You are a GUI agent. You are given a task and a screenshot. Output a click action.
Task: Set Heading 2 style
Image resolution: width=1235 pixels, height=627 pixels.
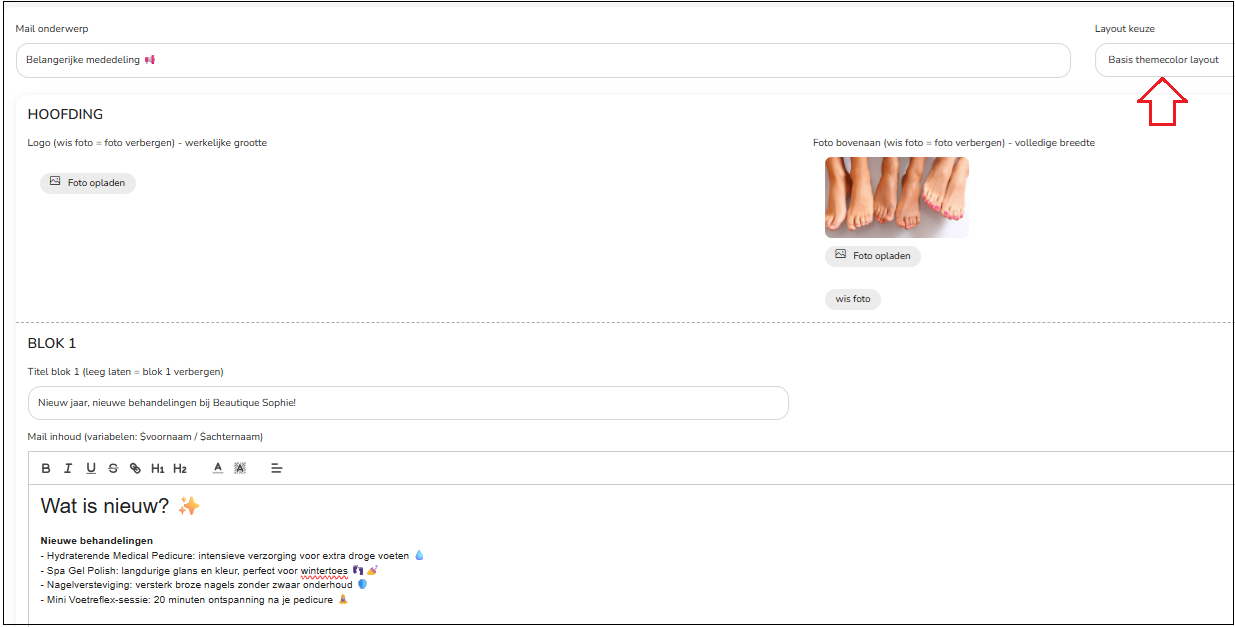click(x=180, y=468)
